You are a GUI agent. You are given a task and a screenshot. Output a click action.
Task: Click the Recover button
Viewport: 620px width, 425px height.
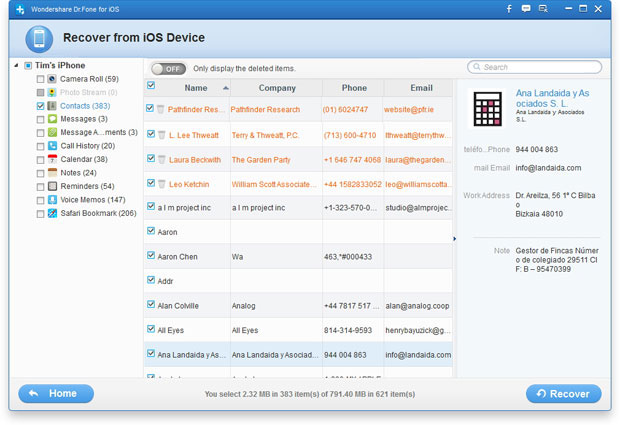tap(563, 394)
